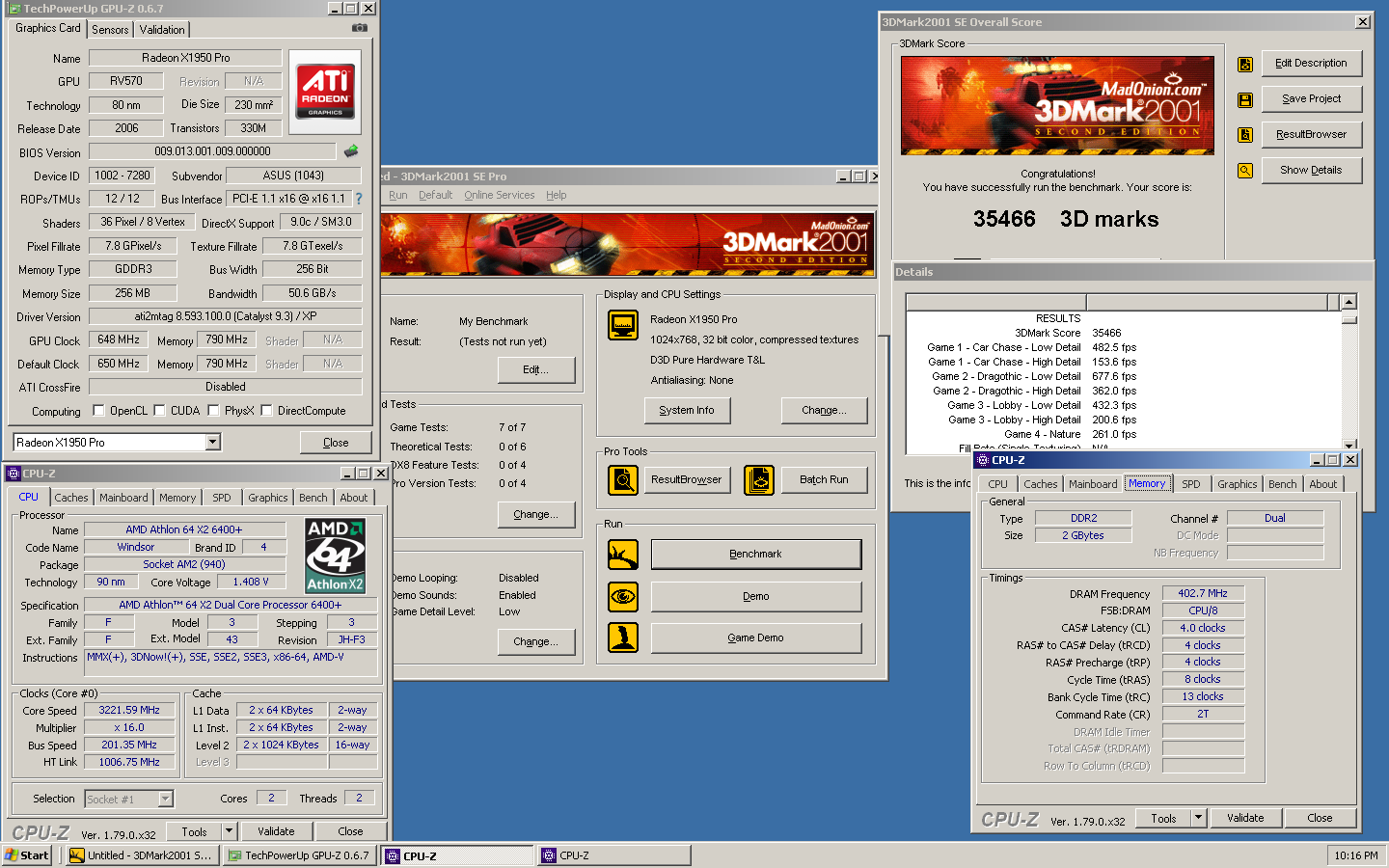Click the results list scroll up arrow

[x=1349, y=302]
